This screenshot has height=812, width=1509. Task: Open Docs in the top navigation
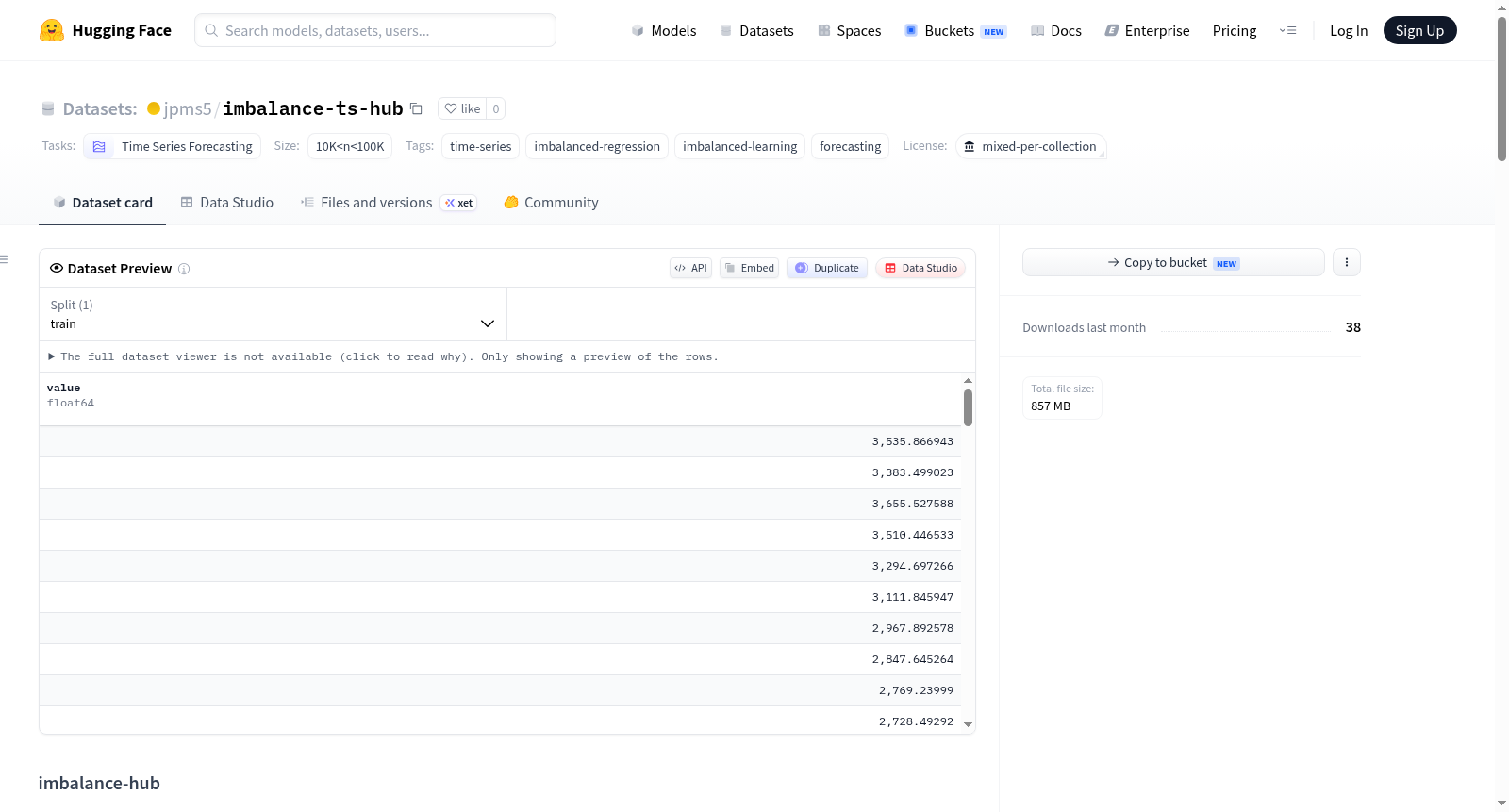(1056, 30)
